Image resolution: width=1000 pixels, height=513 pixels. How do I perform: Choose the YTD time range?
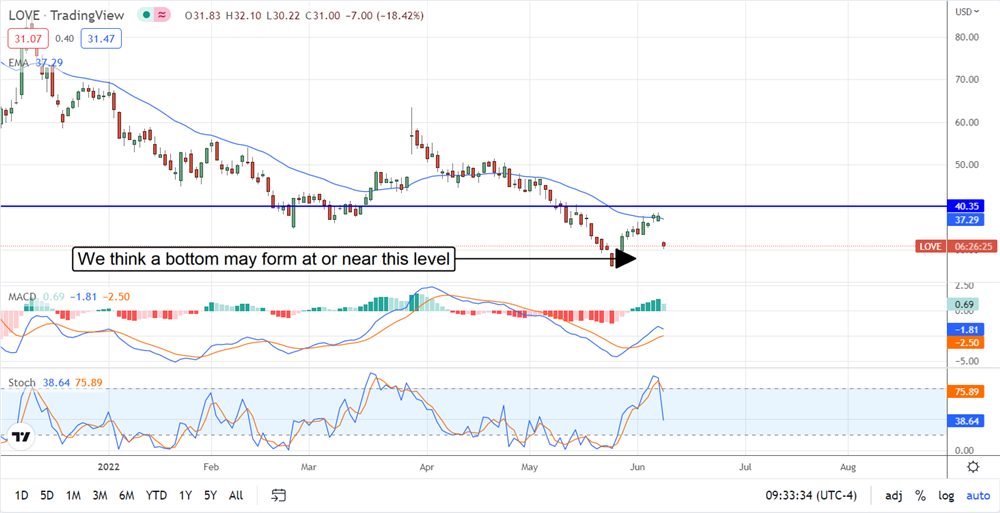tap(156, 495)
